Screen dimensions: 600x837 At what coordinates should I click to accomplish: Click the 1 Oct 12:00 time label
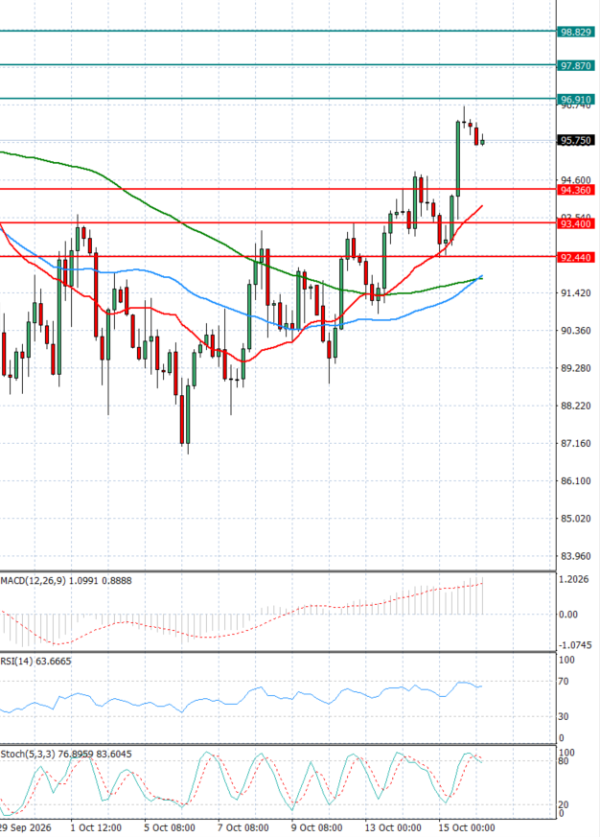point(96,828)
